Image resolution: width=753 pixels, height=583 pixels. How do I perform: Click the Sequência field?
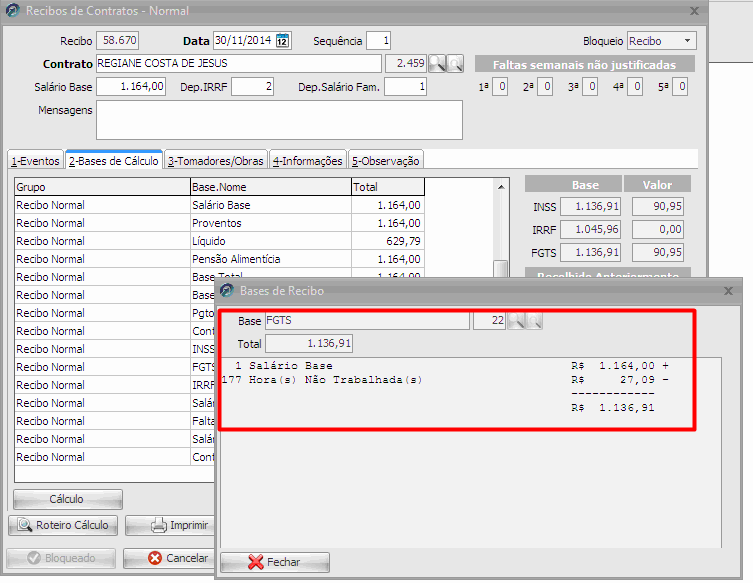(x=378, y=40)
